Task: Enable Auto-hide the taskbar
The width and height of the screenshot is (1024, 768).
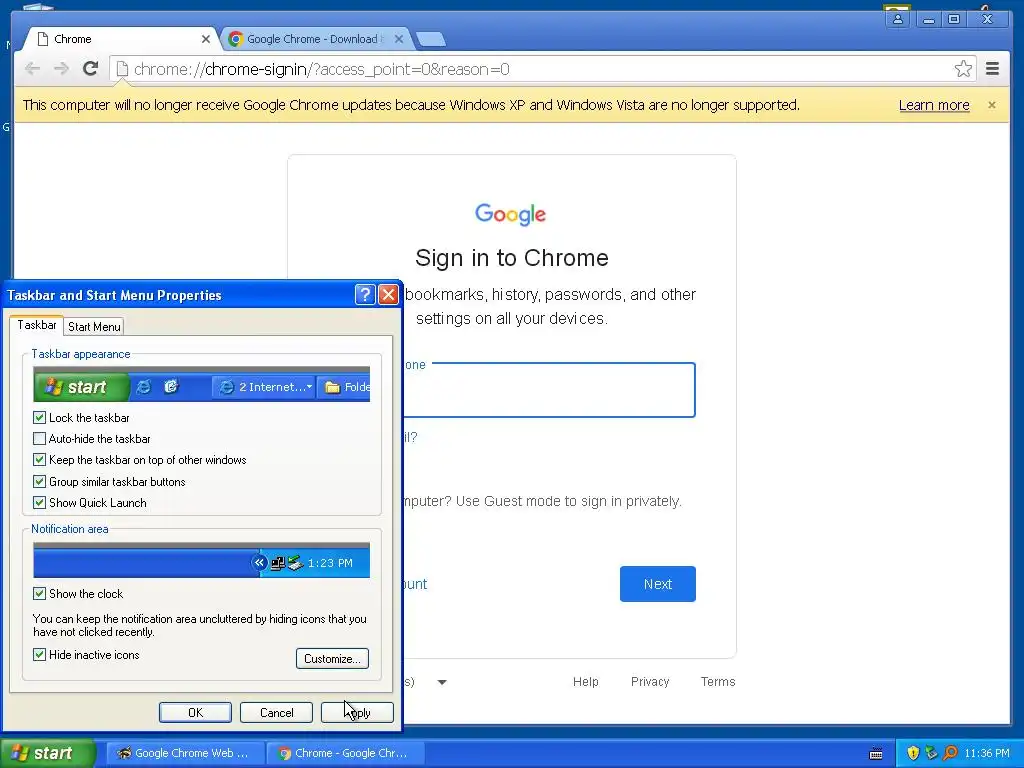Action: pyautogui.click(x=39, y=439)
